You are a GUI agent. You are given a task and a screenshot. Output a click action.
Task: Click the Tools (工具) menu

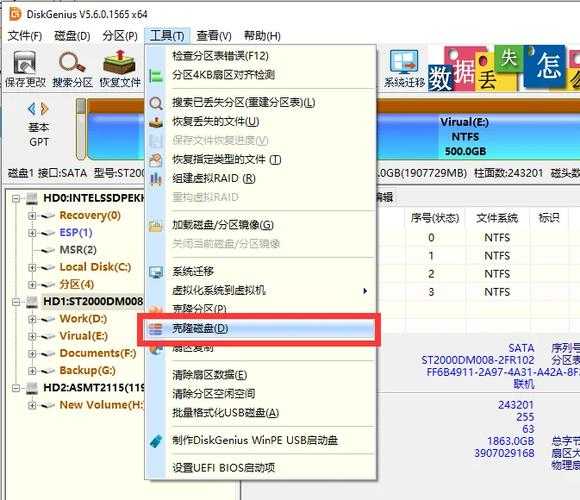[167, 36]
